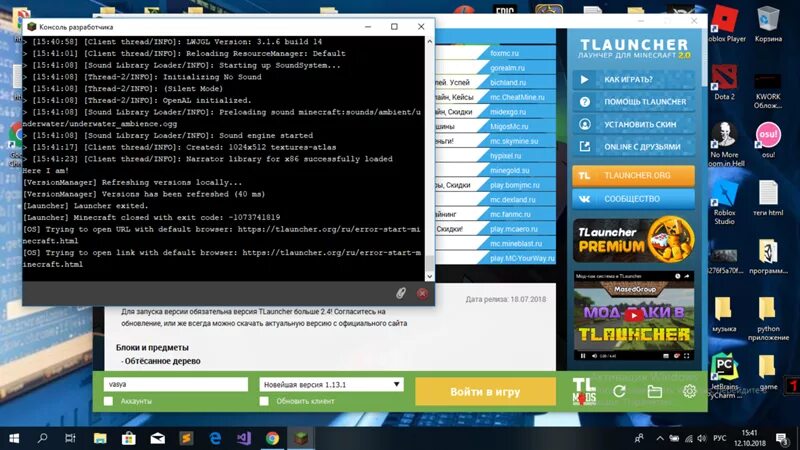Click the Minecraft block taskbar icon
This screenshot has width=800, height=450.
301,438
